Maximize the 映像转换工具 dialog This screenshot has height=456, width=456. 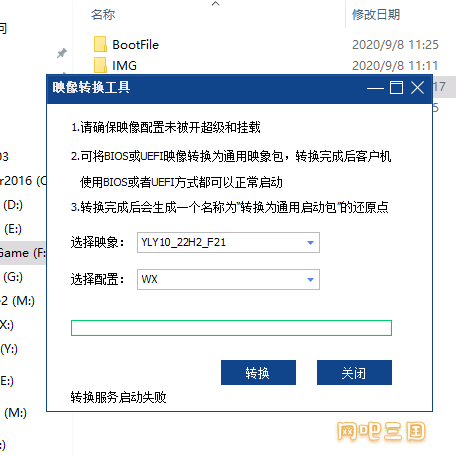[x=396, y=88]
